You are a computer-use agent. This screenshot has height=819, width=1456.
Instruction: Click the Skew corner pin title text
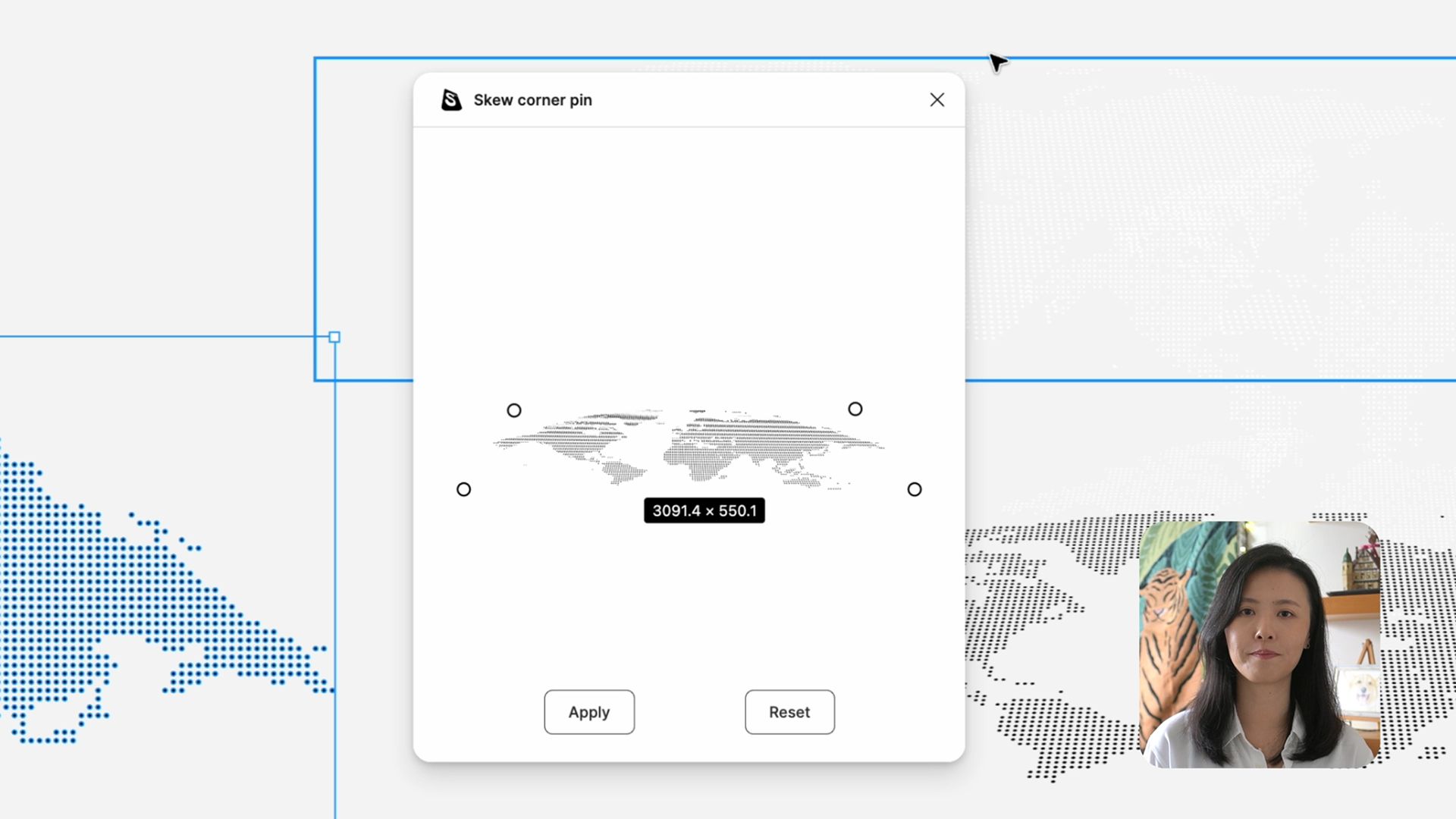point(532,100)
